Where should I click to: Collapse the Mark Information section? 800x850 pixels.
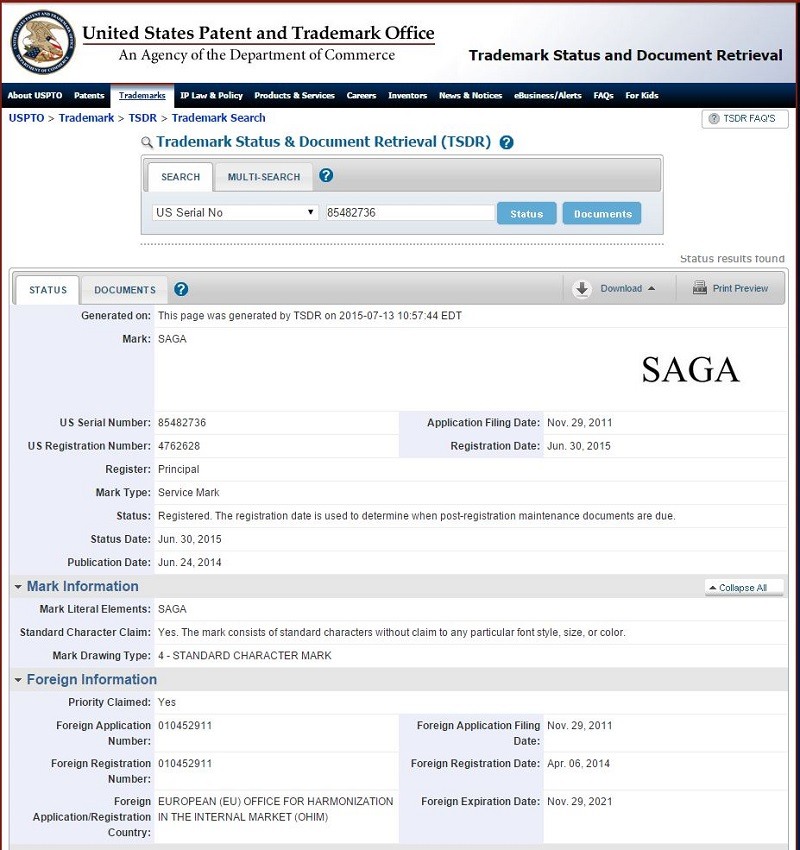coord(18,587)
